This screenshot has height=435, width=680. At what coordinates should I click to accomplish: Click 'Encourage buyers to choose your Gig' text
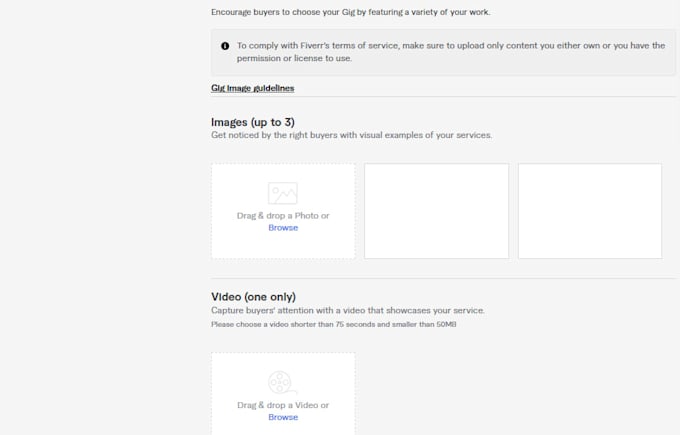(x=350, y=12)
